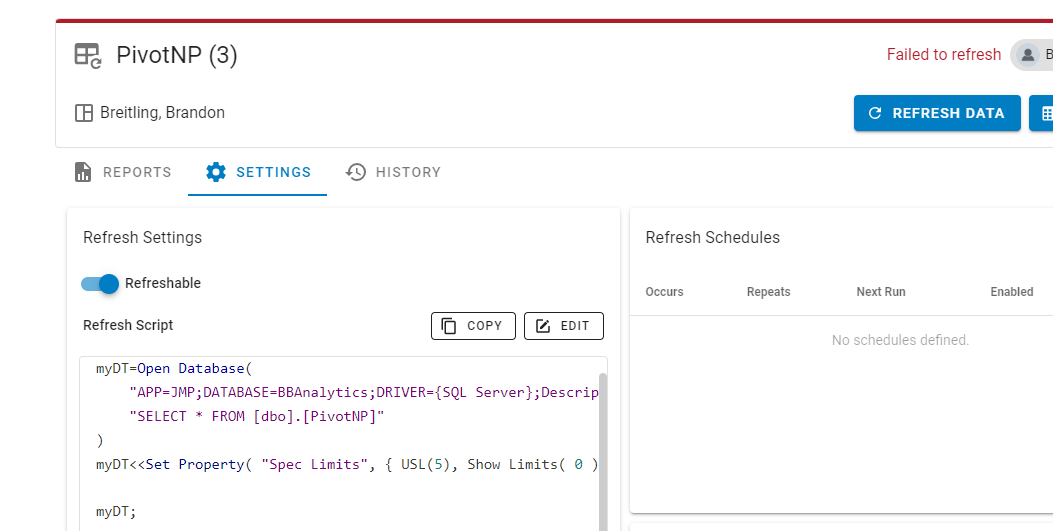Click the Enabled column header

[x=1011, y=292]
